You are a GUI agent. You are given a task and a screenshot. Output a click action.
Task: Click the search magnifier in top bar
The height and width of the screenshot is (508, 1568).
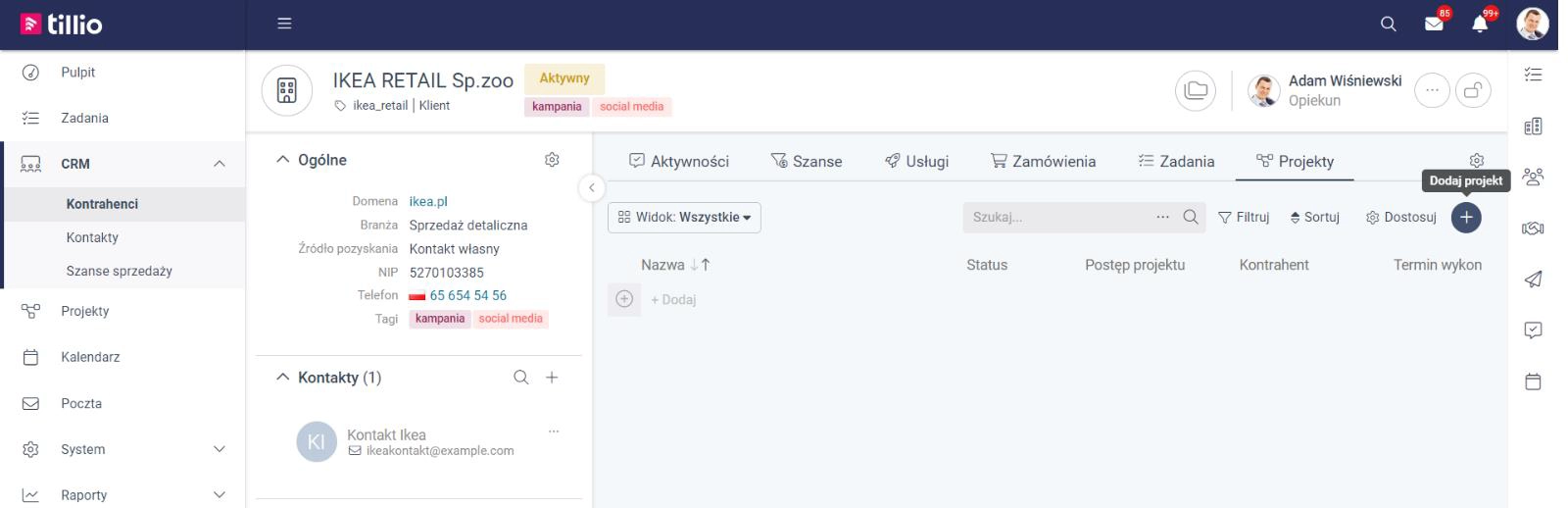tap(1388, 25)
